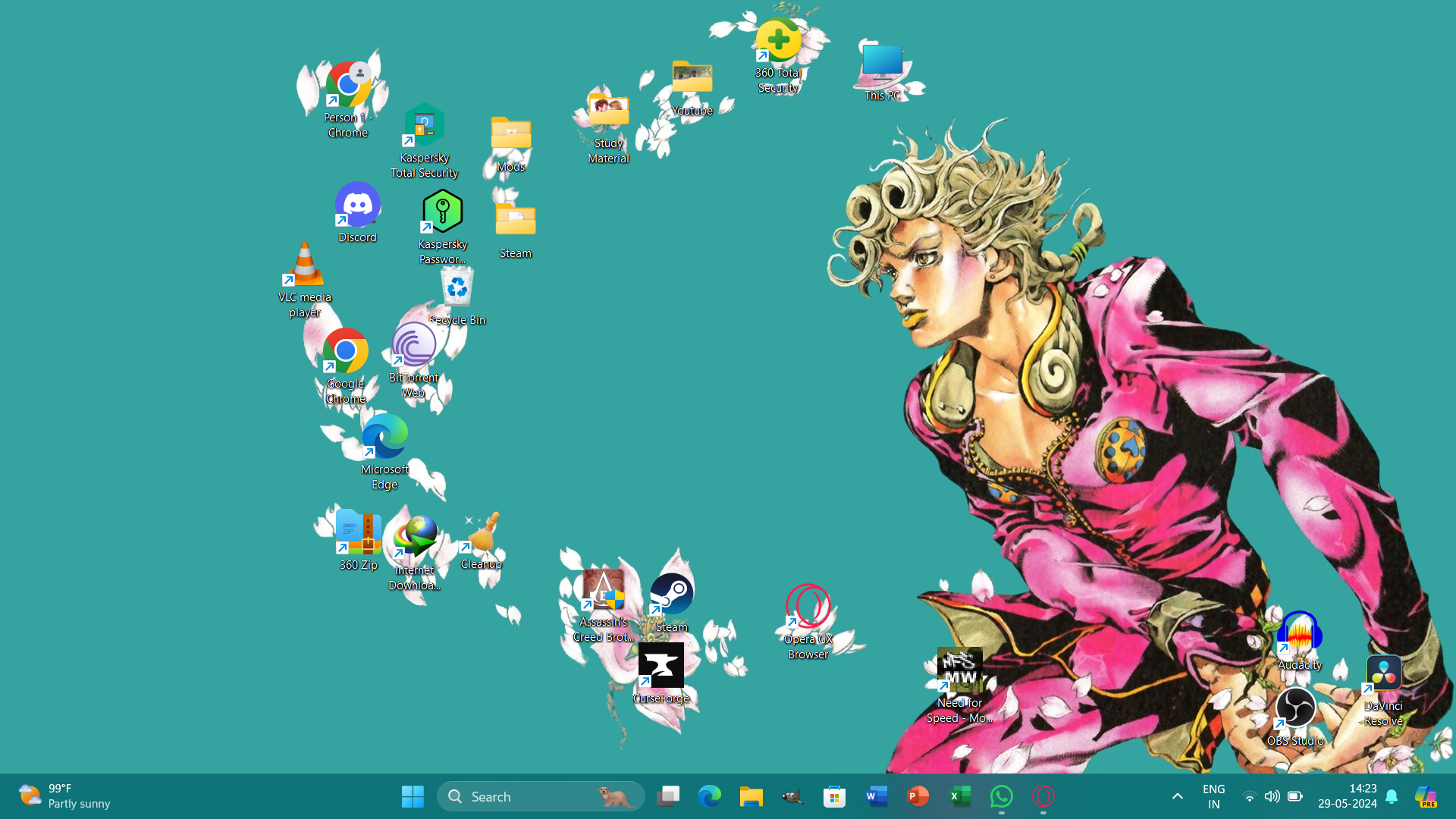
Task: Click the notification bell
Action: (1392, 796)
